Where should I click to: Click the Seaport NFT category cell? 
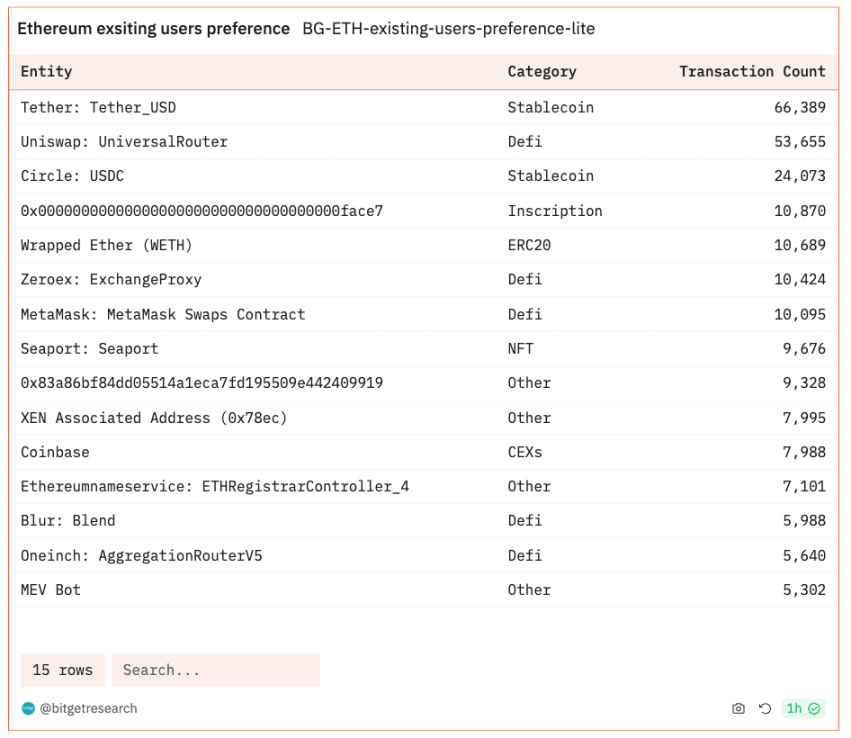point(520,349)
